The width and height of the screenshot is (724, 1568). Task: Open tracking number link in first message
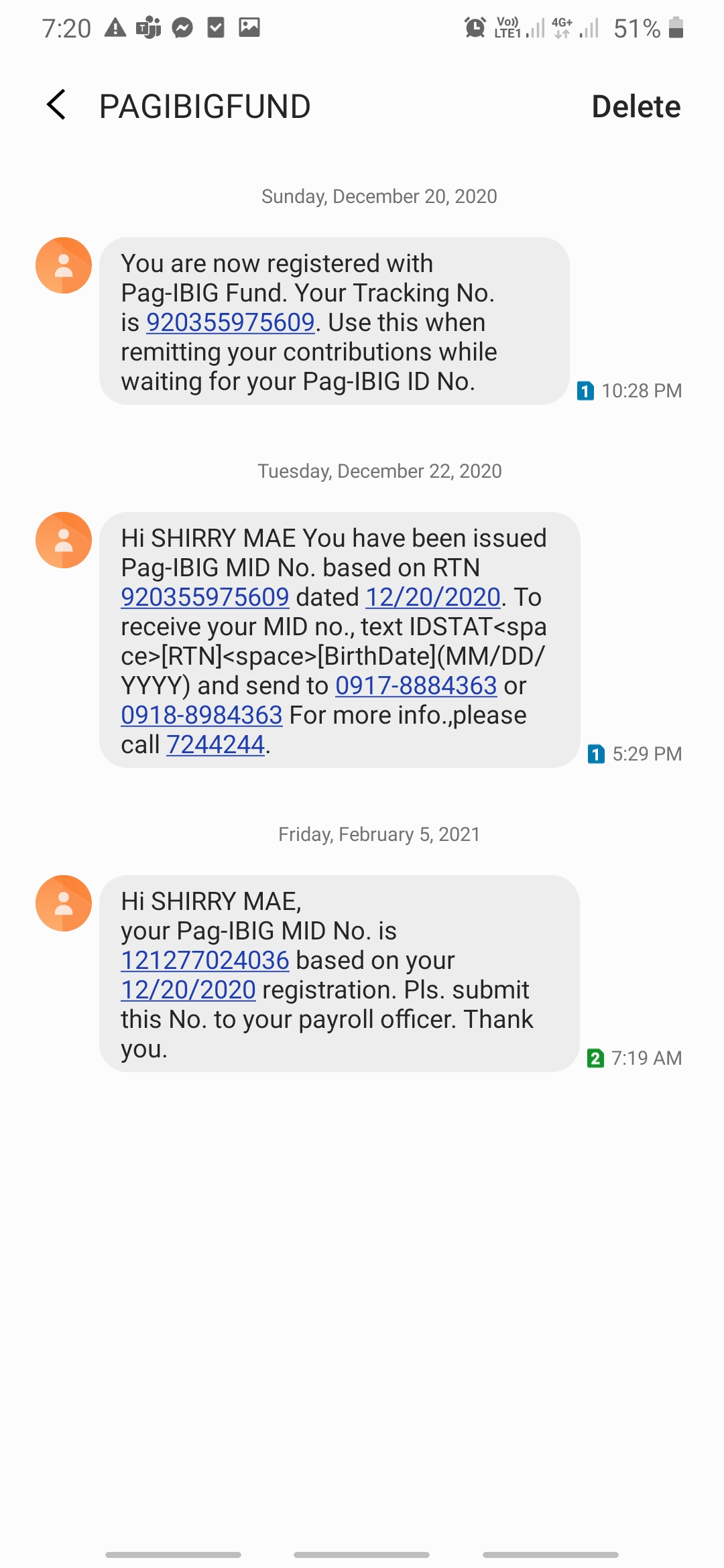point(230,323)
